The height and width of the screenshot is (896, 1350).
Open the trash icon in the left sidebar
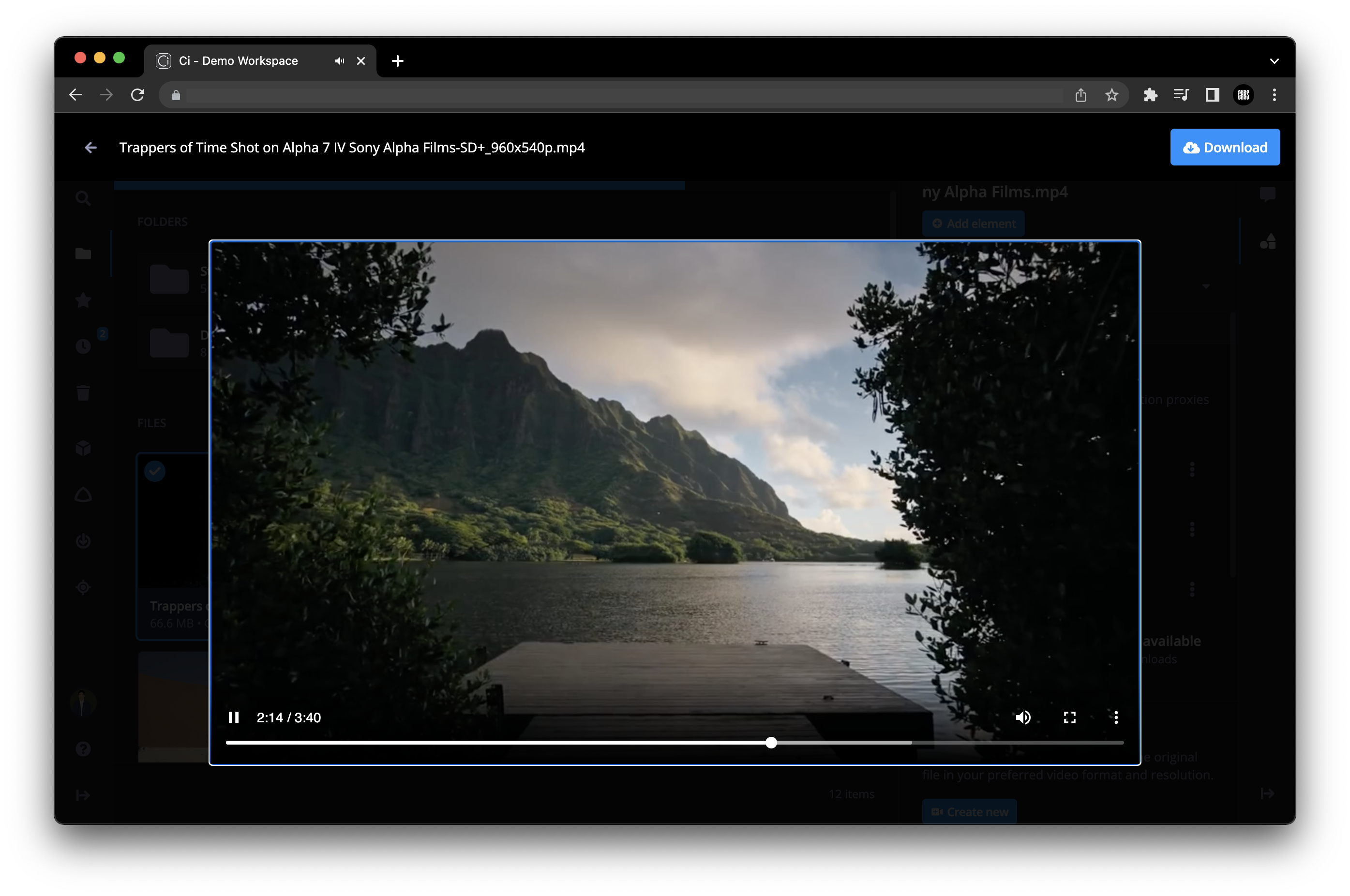point(83,392)
